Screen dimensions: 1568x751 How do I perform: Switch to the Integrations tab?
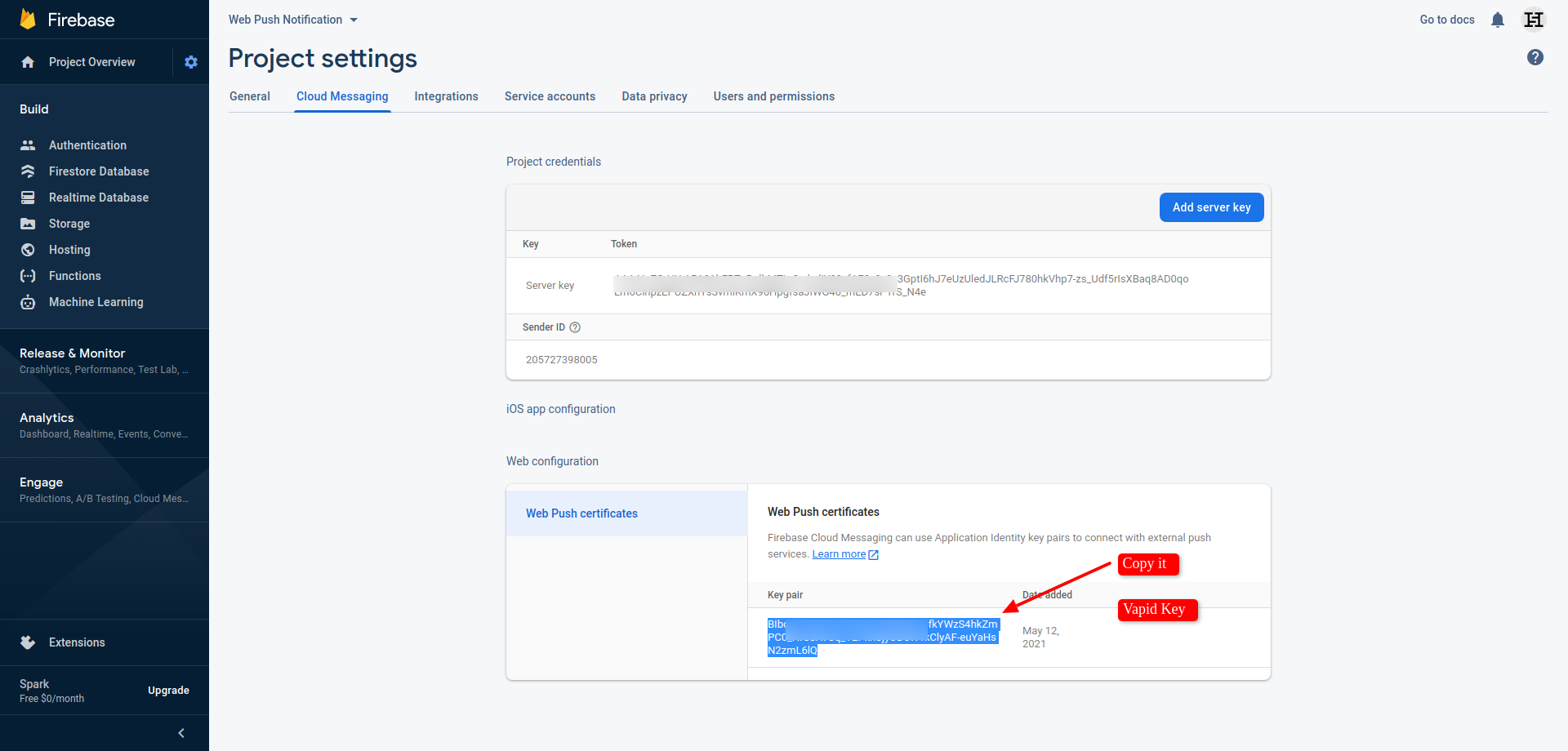pyautogui.click(x=447, y=96)
